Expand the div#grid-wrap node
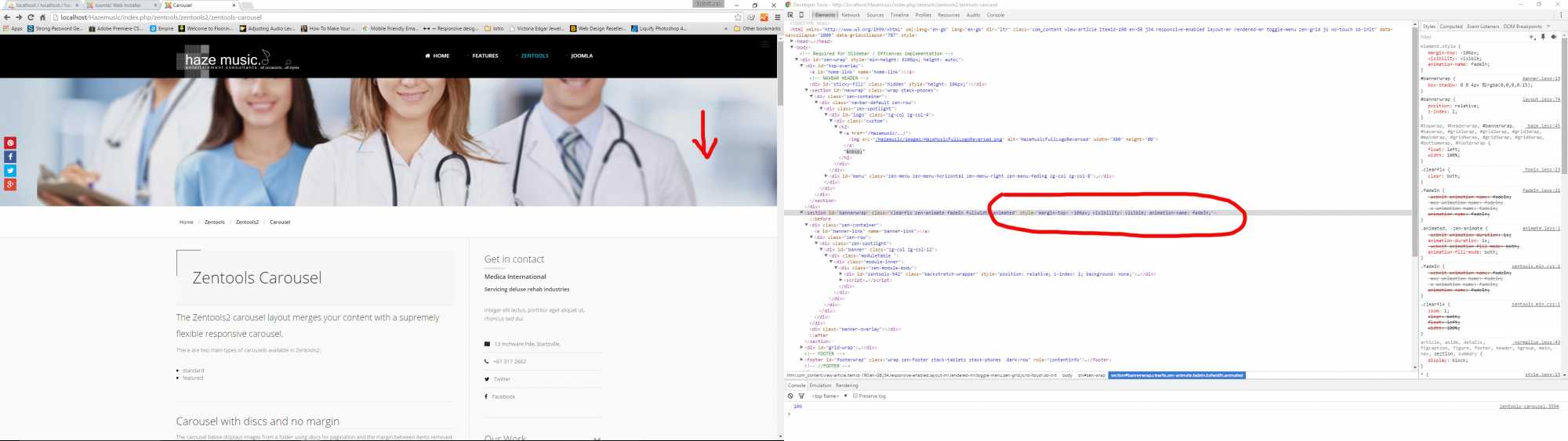 tap(802, 348)
